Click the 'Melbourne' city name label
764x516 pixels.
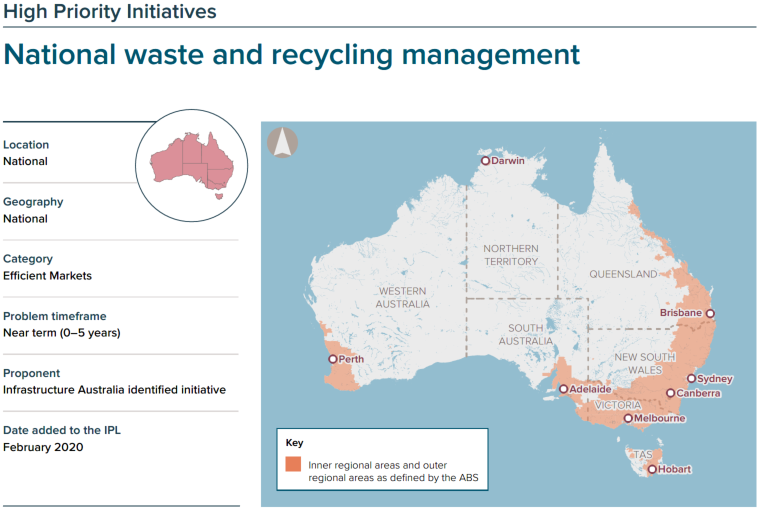coord(660,419)
